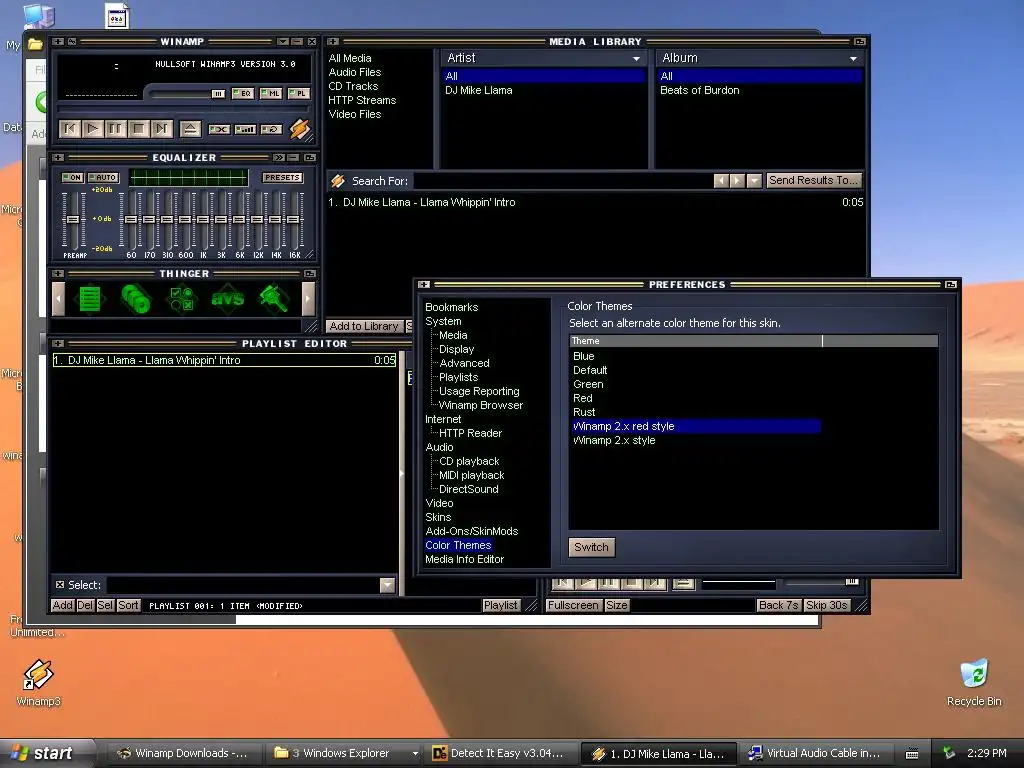The height and width of the screenshot is (768, 1024).
Task: Click Thinger right scroll arrow
Action: (x=308, y=299)
